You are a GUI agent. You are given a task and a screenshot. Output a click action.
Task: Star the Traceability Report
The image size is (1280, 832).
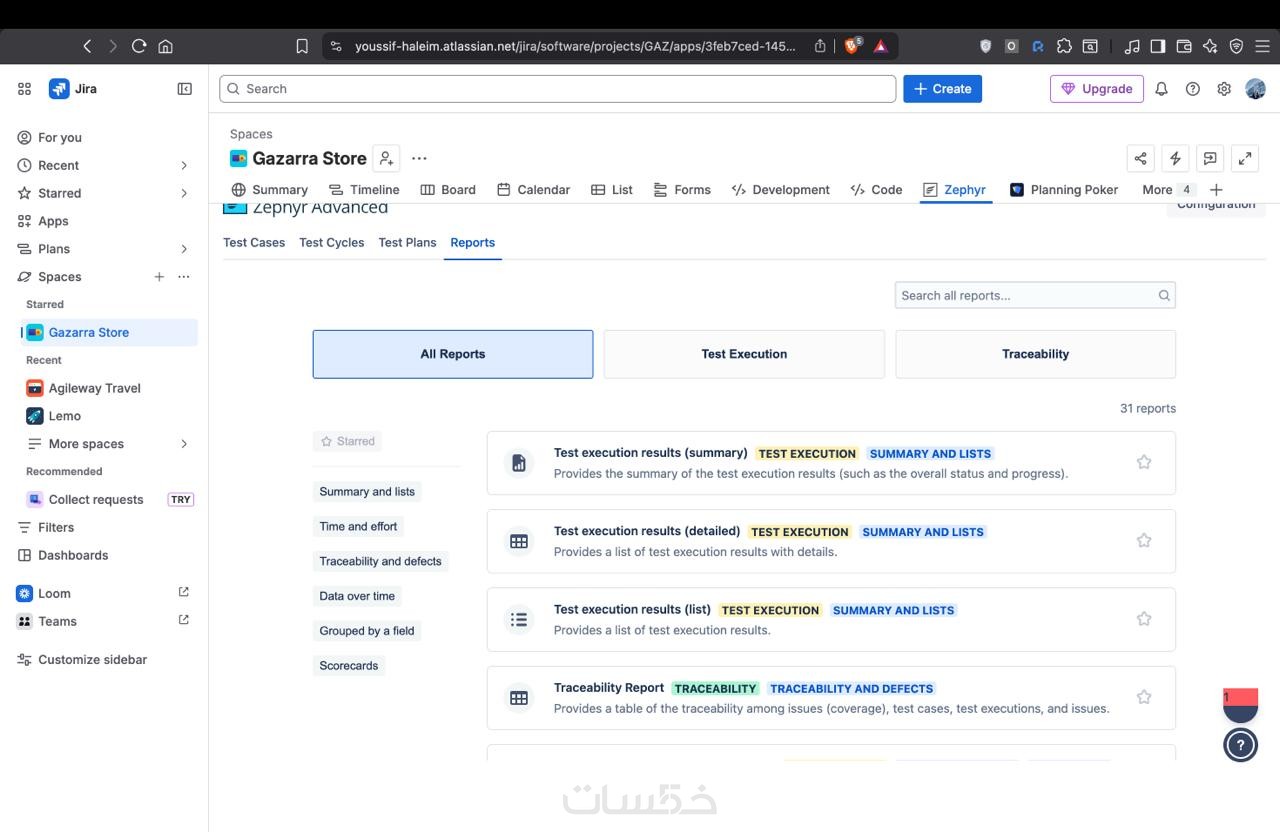pyautogui.click(x=1144, y=697)
